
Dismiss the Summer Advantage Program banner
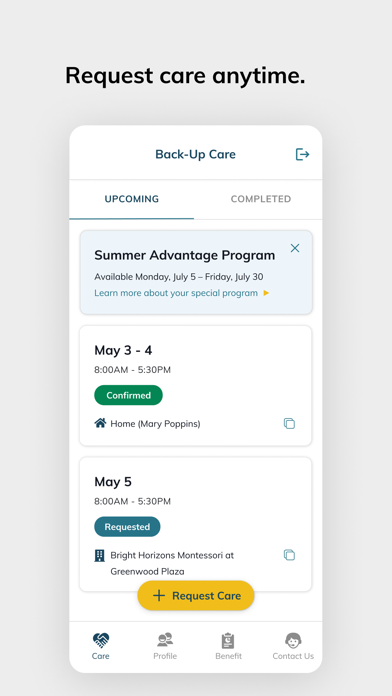(x=295, y=248)
